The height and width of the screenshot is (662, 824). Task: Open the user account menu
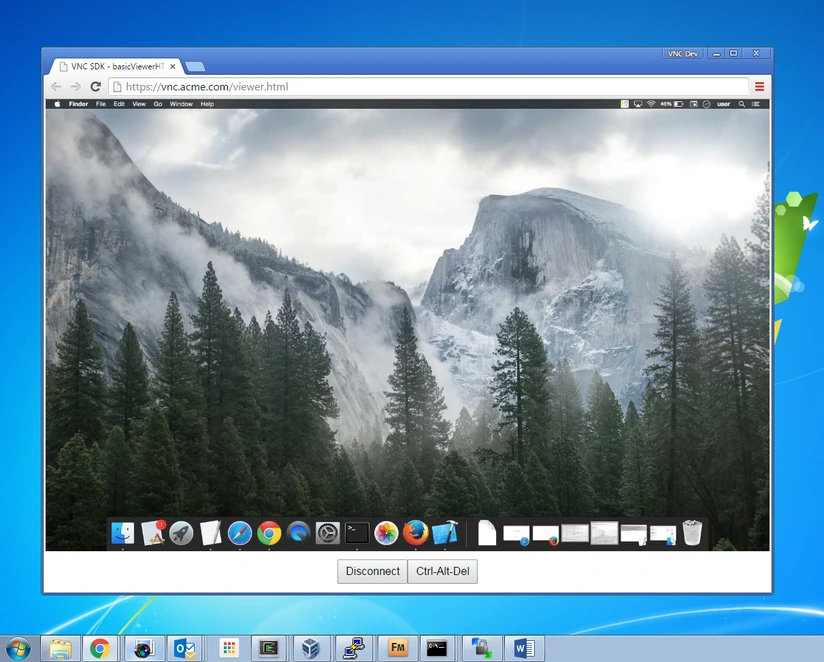(724, 104)
